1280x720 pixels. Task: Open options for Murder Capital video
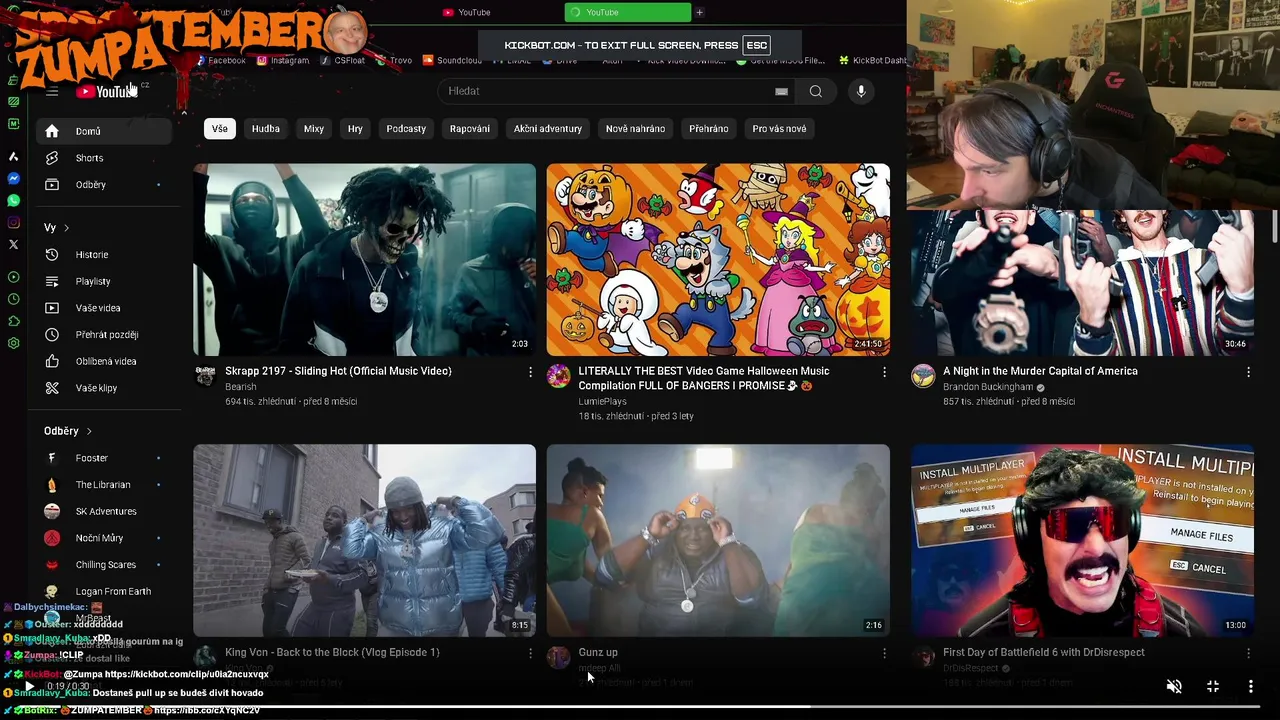coord(1248,372)
